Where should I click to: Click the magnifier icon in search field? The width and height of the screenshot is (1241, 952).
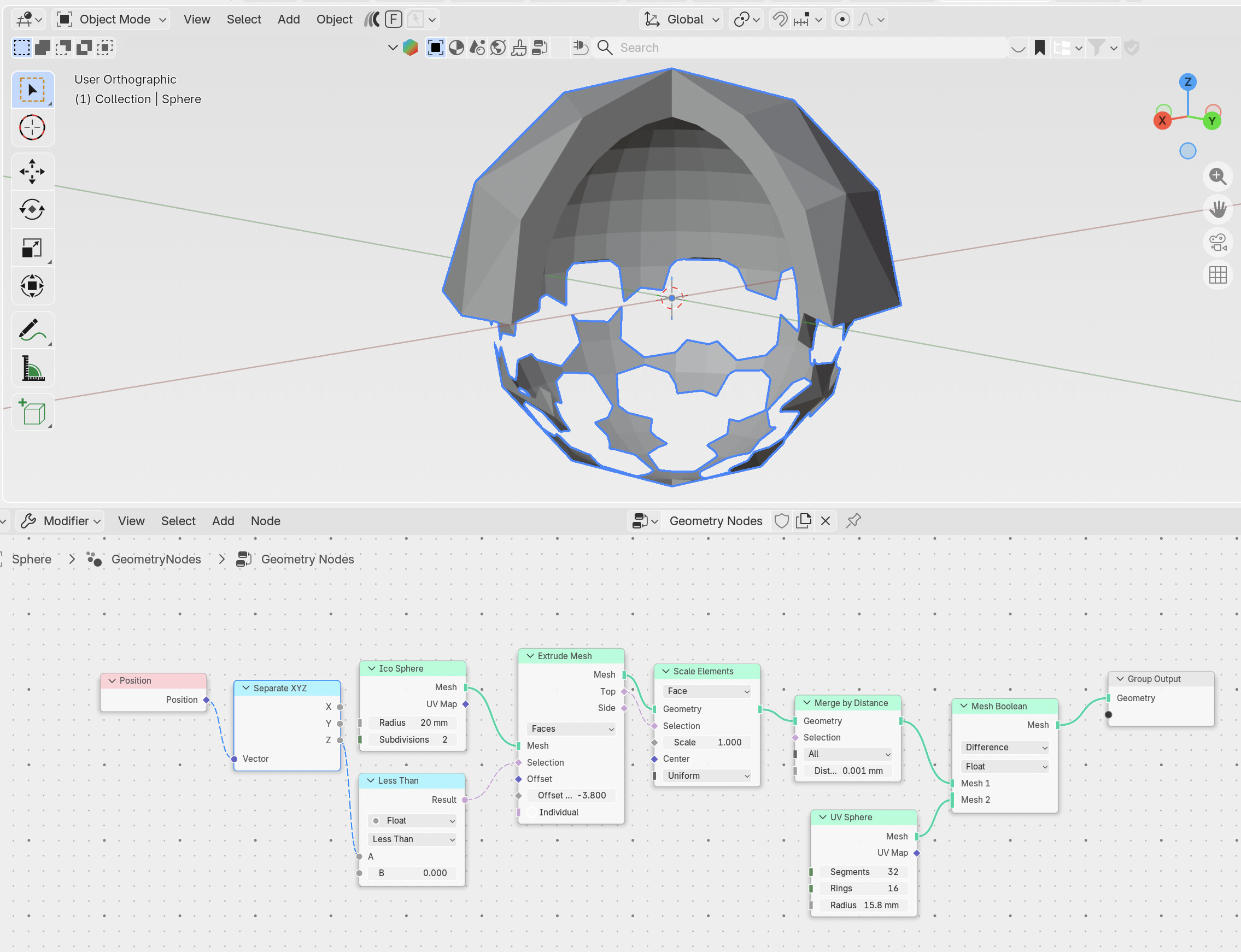click(x=605, y=48)
